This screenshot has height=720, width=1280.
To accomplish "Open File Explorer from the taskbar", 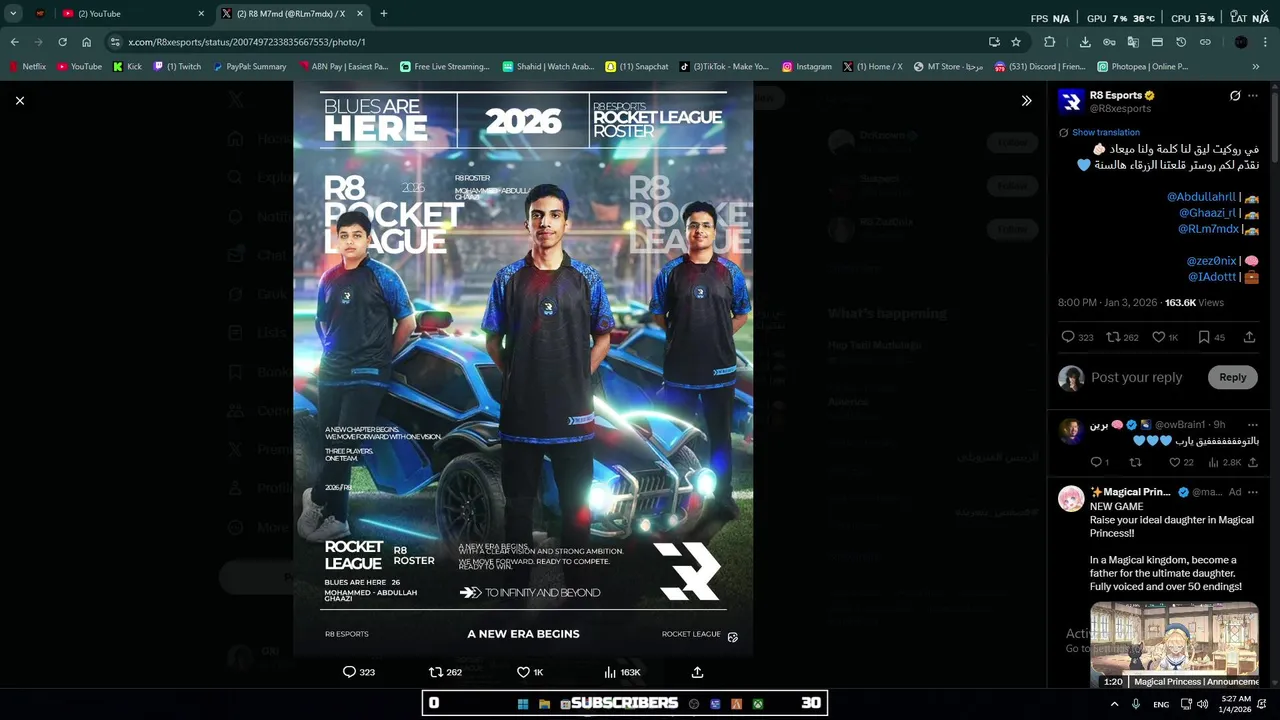I will 544,703.
